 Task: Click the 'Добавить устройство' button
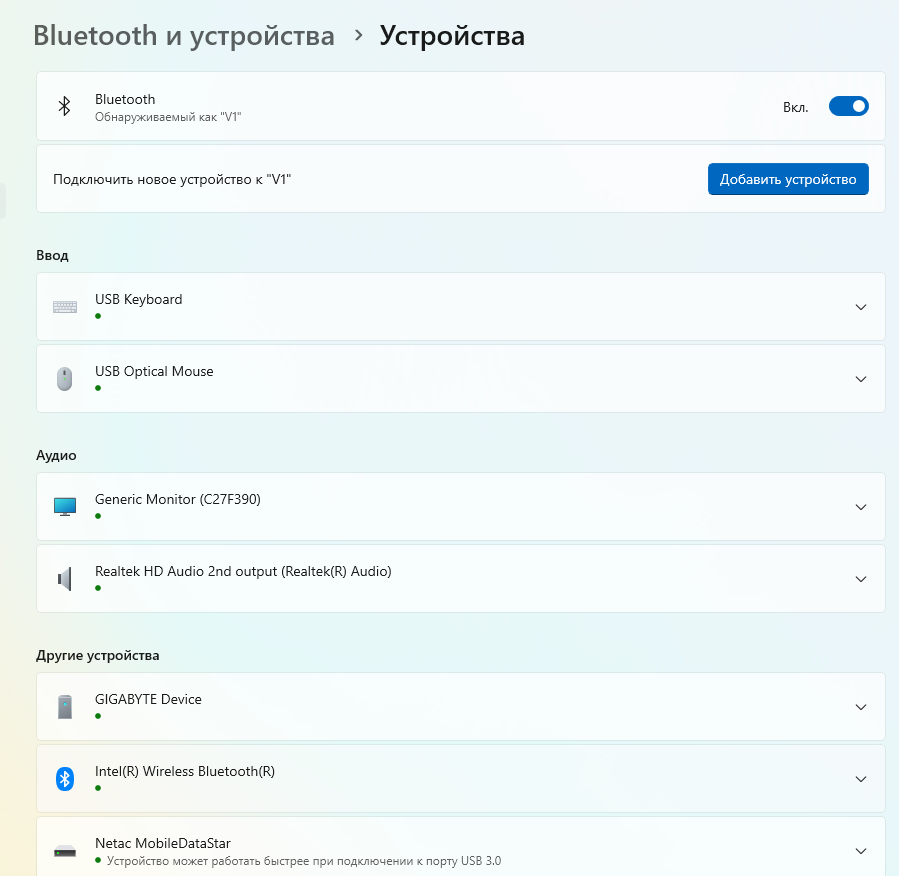pos(788,179)
